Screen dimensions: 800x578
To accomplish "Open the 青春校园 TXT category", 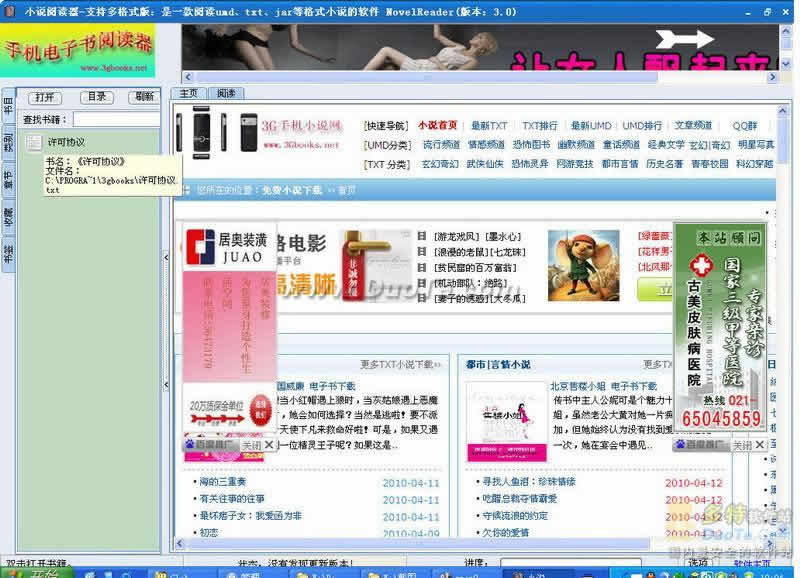I will pos(709,164).
